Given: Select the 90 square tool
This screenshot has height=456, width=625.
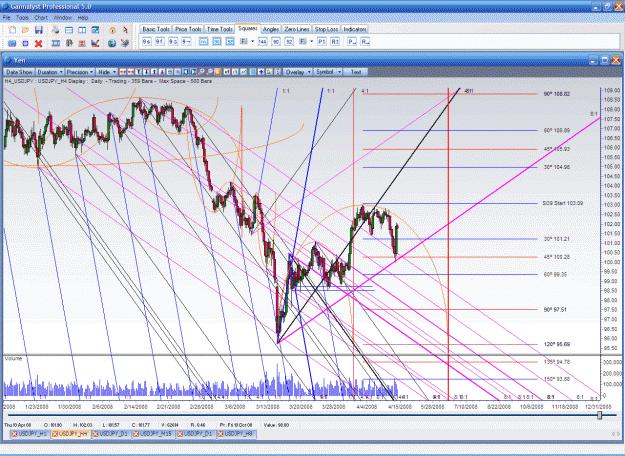Looking at the screenshot, I should click(x=275, y=41).
